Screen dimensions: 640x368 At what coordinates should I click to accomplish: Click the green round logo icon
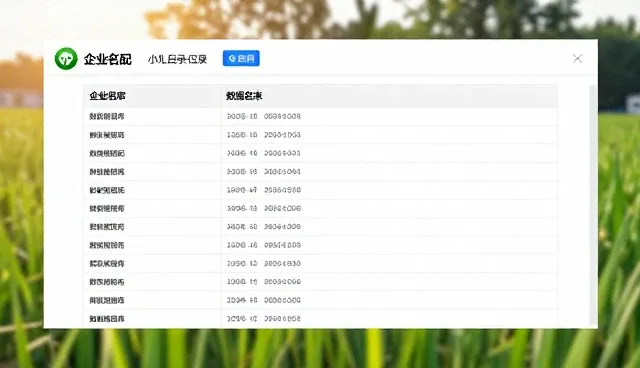coord(66,59)
